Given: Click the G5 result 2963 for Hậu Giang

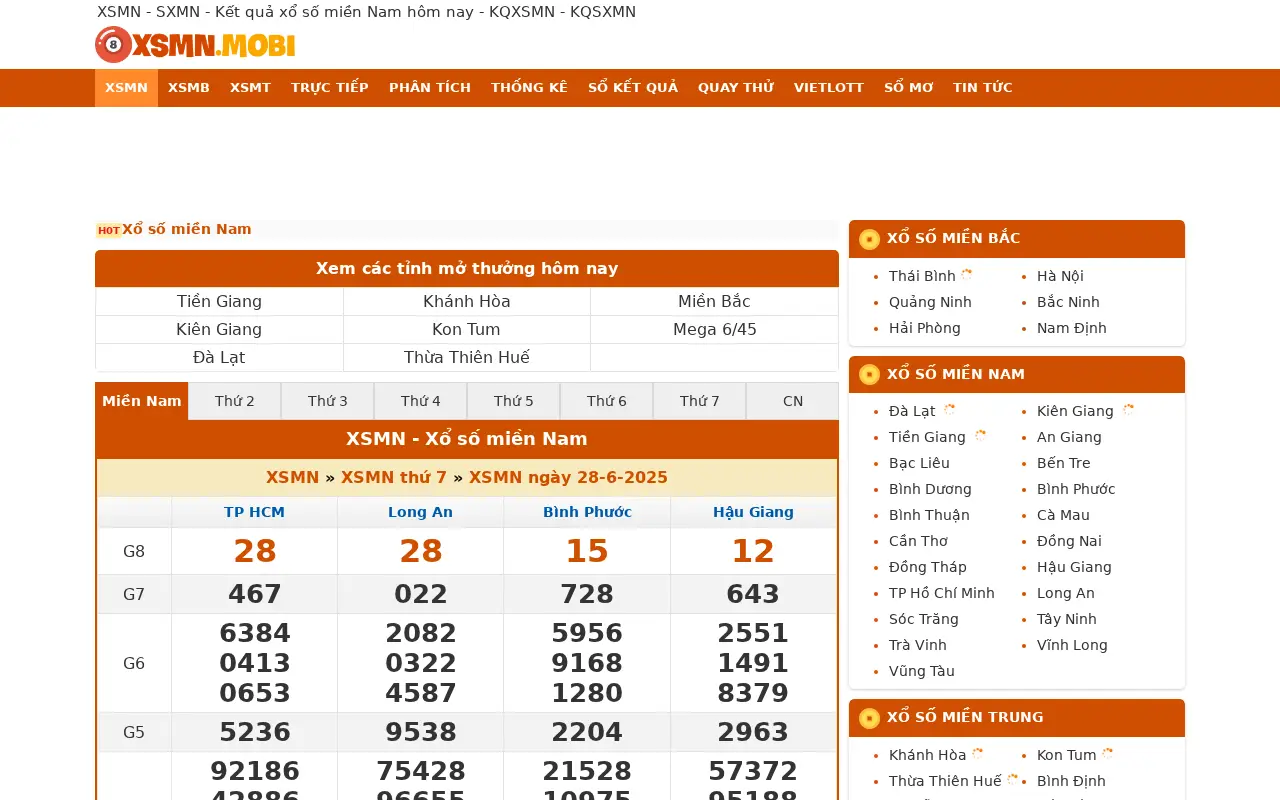Looking at the screenshot, I should point(753,732).
